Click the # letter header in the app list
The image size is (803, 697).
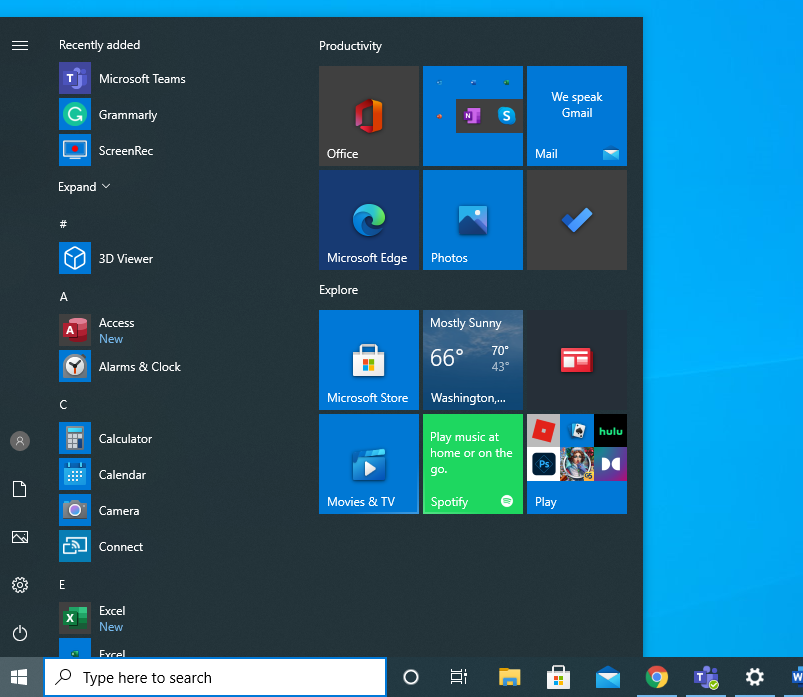(63, 224)
